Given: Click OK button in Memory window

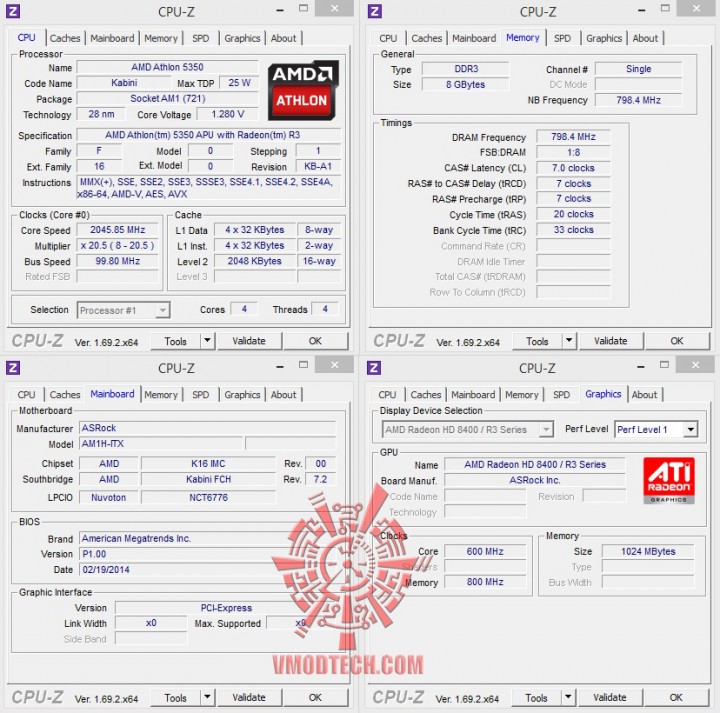Looking at the screenshot, I should 677,341.
